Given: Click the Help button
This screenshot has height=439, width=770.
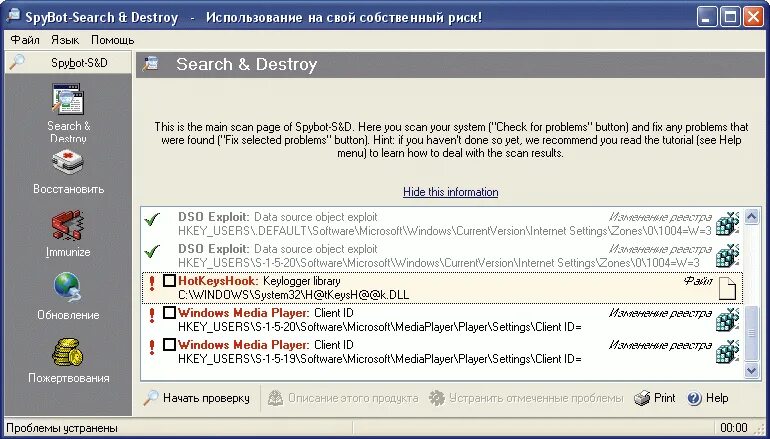Looking at the screenshot, I should 708,398.
